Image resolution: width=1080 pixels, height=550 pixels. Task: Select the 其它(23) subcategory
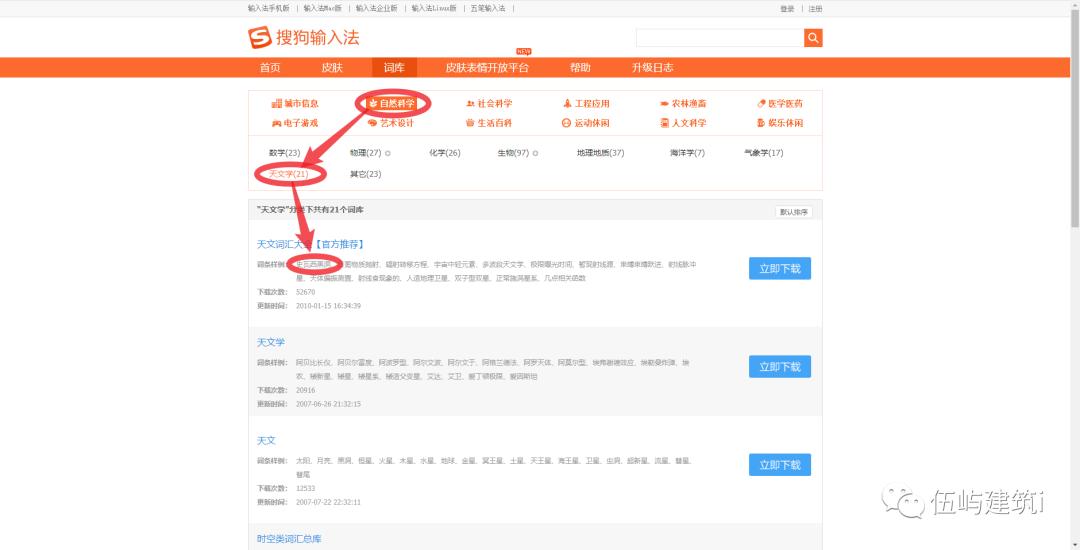(x=365, y=174)
